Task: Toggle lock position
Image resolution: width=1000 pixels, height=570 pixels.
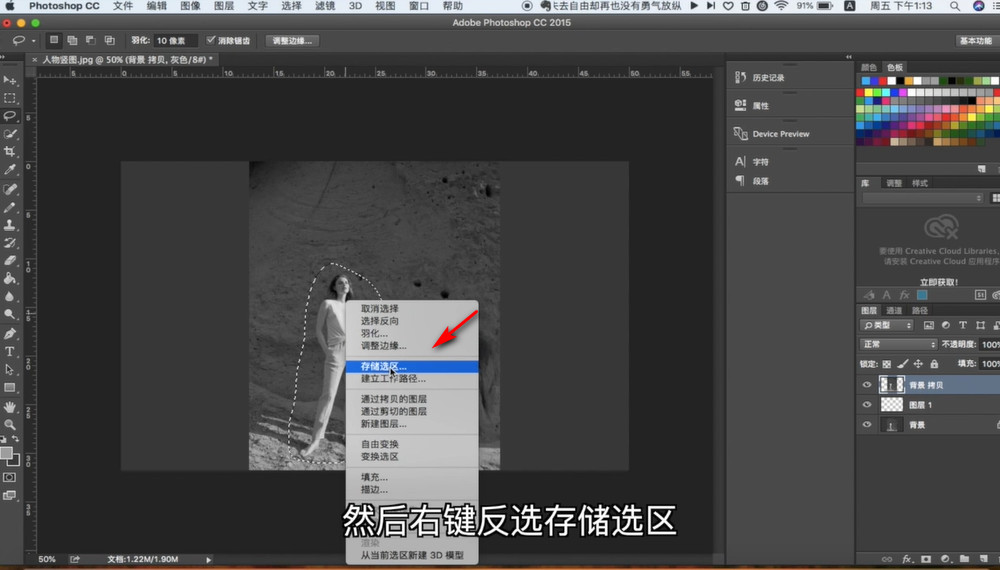Action: coord(918,364)
